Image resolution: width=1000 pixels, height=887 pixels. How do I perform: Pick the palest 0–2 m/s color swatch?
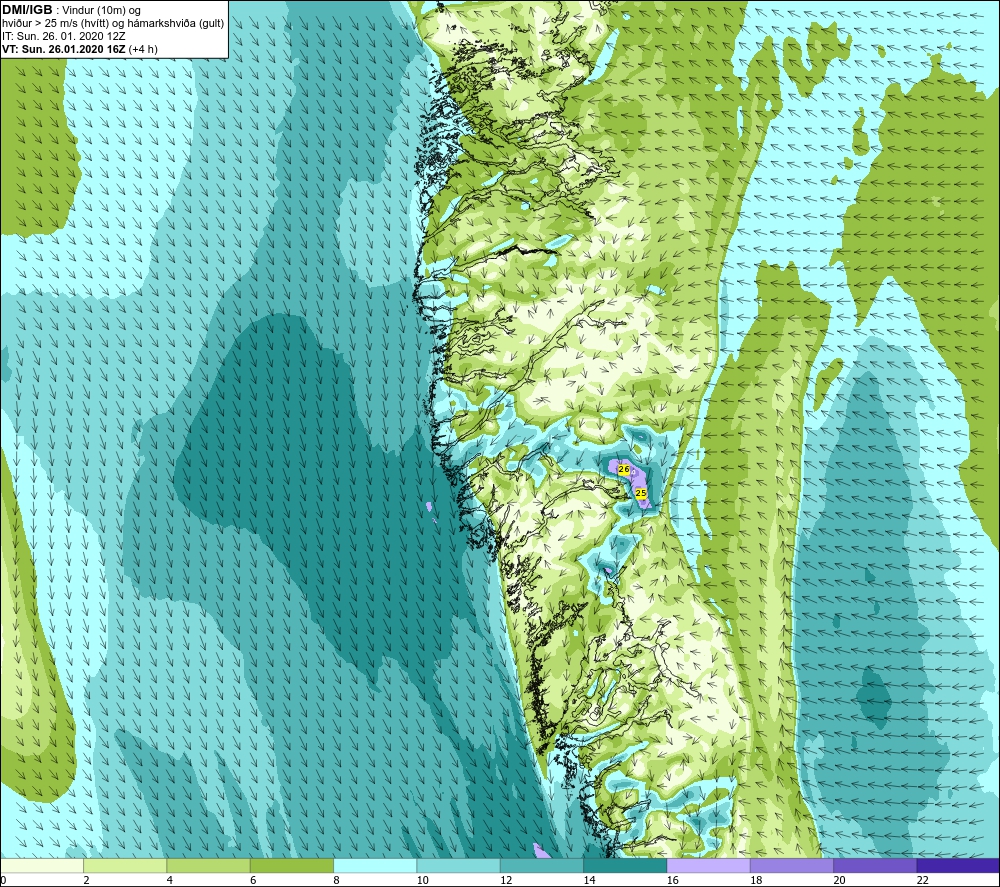point(41,865)
